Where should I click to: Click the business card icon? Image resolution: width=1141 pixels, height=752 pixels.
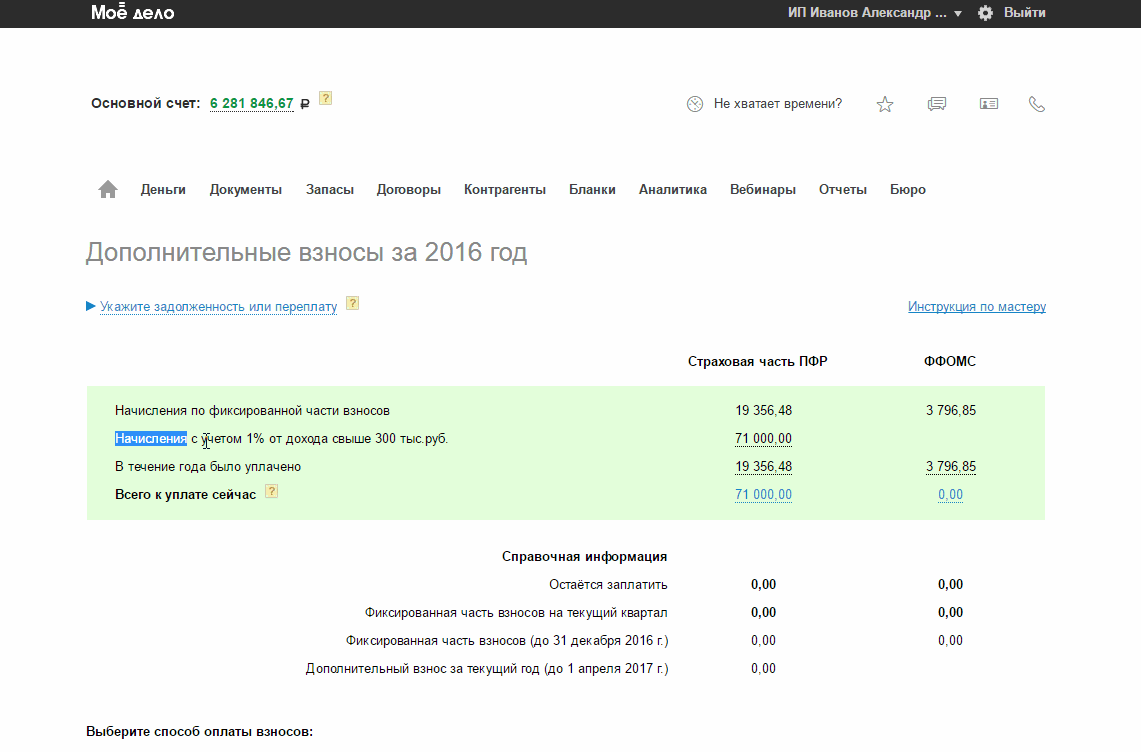coord(989,104)
